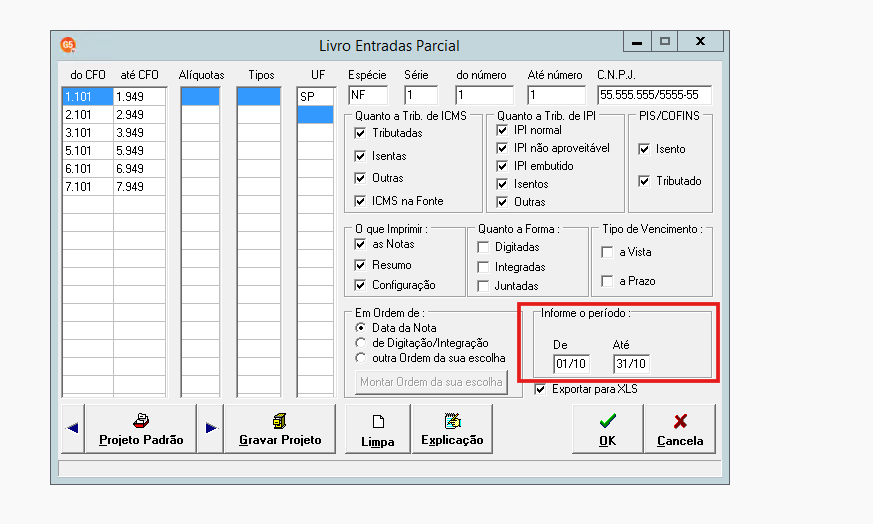The width and height of the screenshot is (873, 524).
Task: Toggle the Isentos IPI checkbox
Action: point(502,184)
